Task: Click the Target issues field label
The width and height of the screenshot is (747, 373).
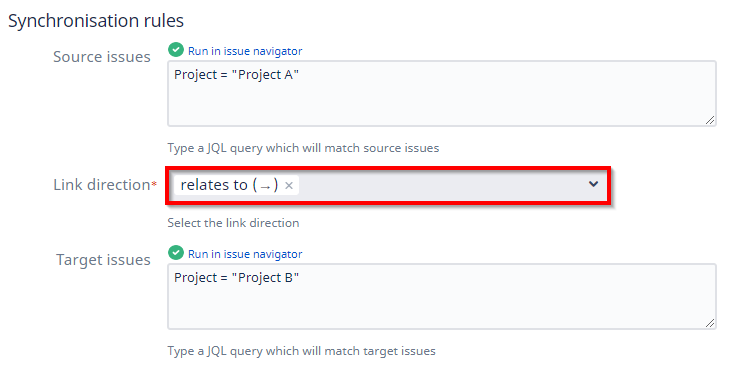Action: (x=103, y=260)
